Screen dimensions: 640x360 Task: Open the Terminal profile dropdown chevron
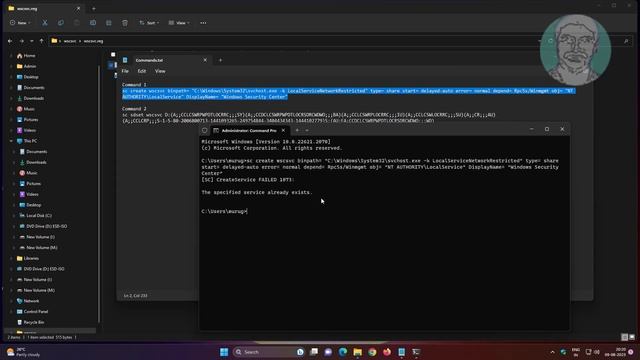(307, 130)
